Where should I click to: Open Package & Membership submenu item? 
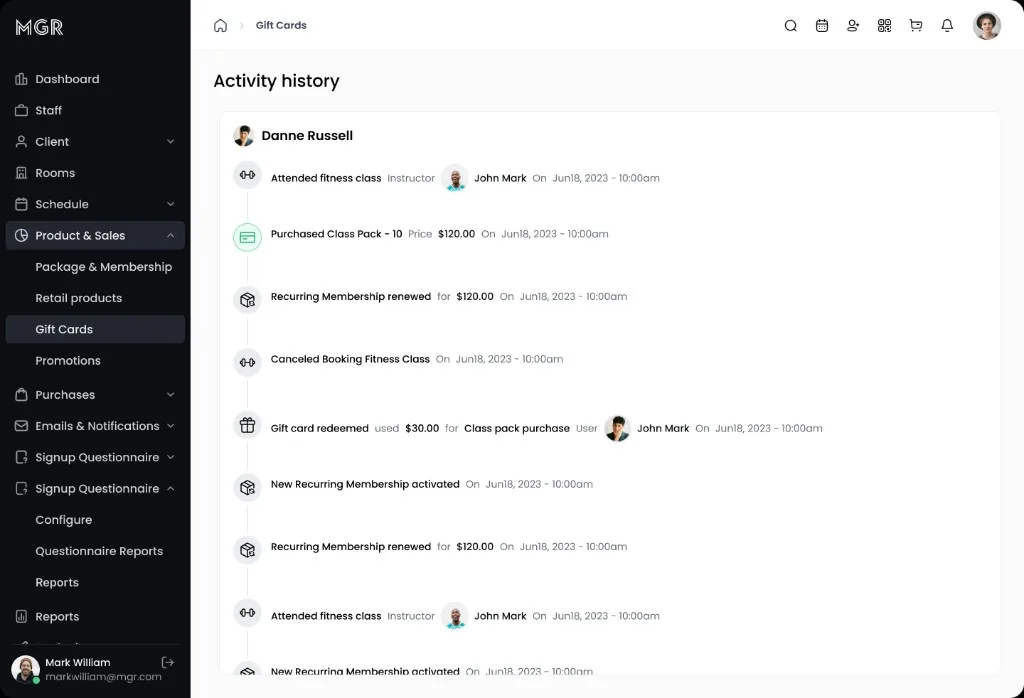coord(104,267)
